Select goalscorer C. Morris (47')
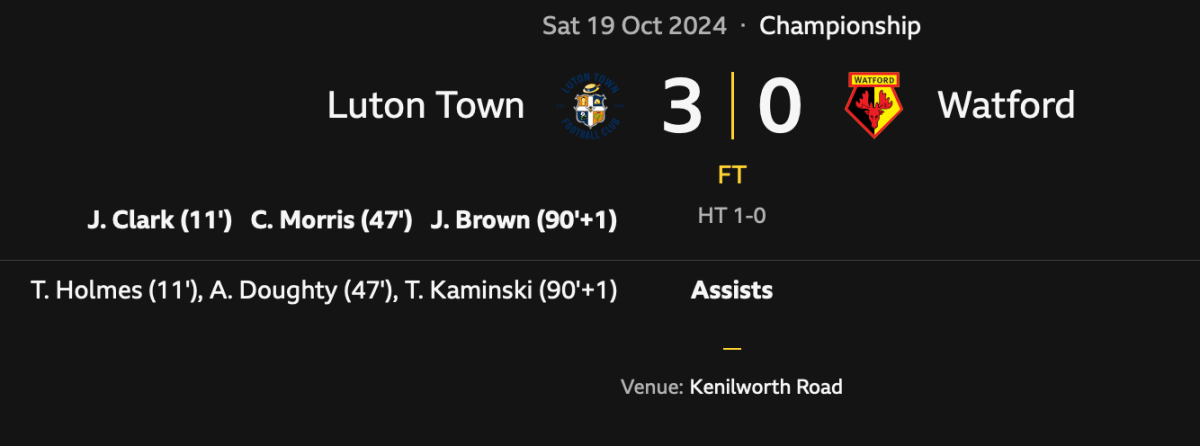The image size is (1200, 446). 332,221
